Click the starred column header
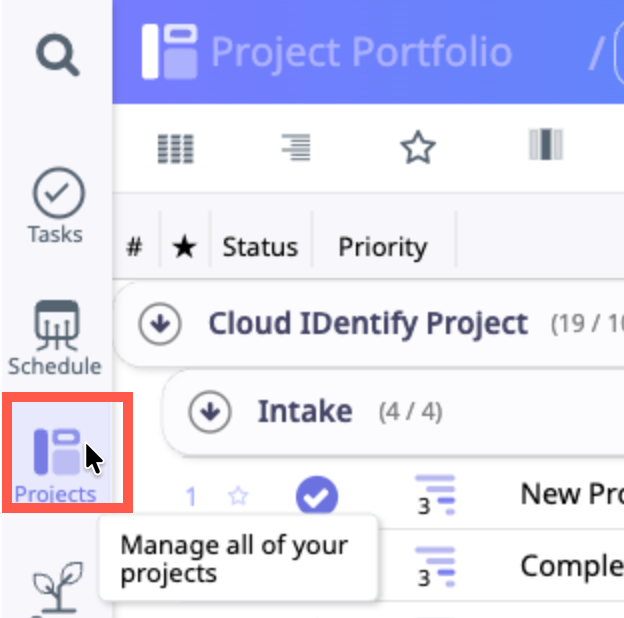 (x=184, y=247)
